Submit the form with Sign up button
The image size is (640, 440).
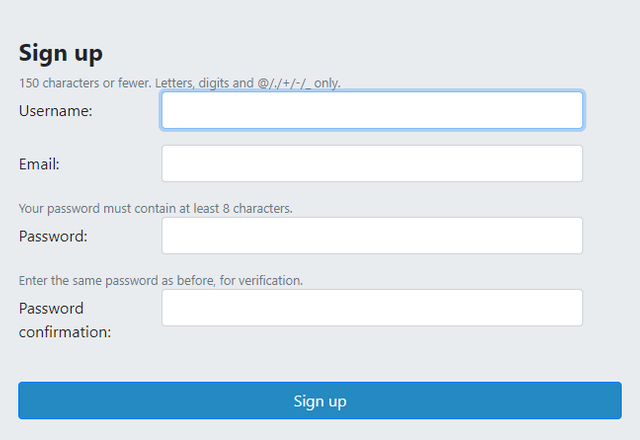[x=320, y=401]
